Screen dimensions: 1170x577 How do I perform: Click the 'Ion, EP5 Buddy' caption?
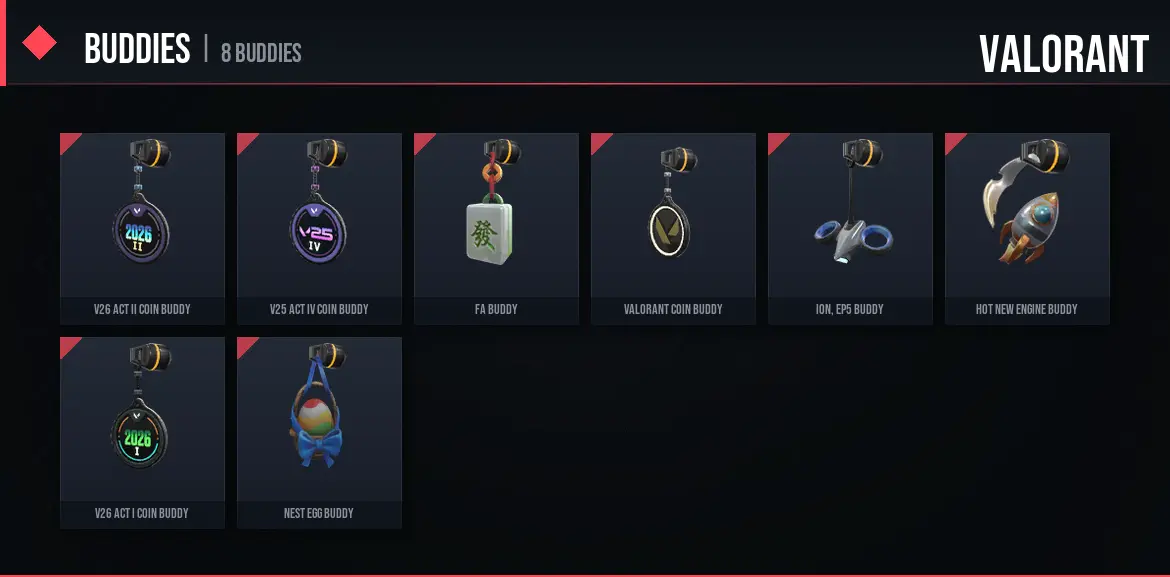tap(850, 309)
